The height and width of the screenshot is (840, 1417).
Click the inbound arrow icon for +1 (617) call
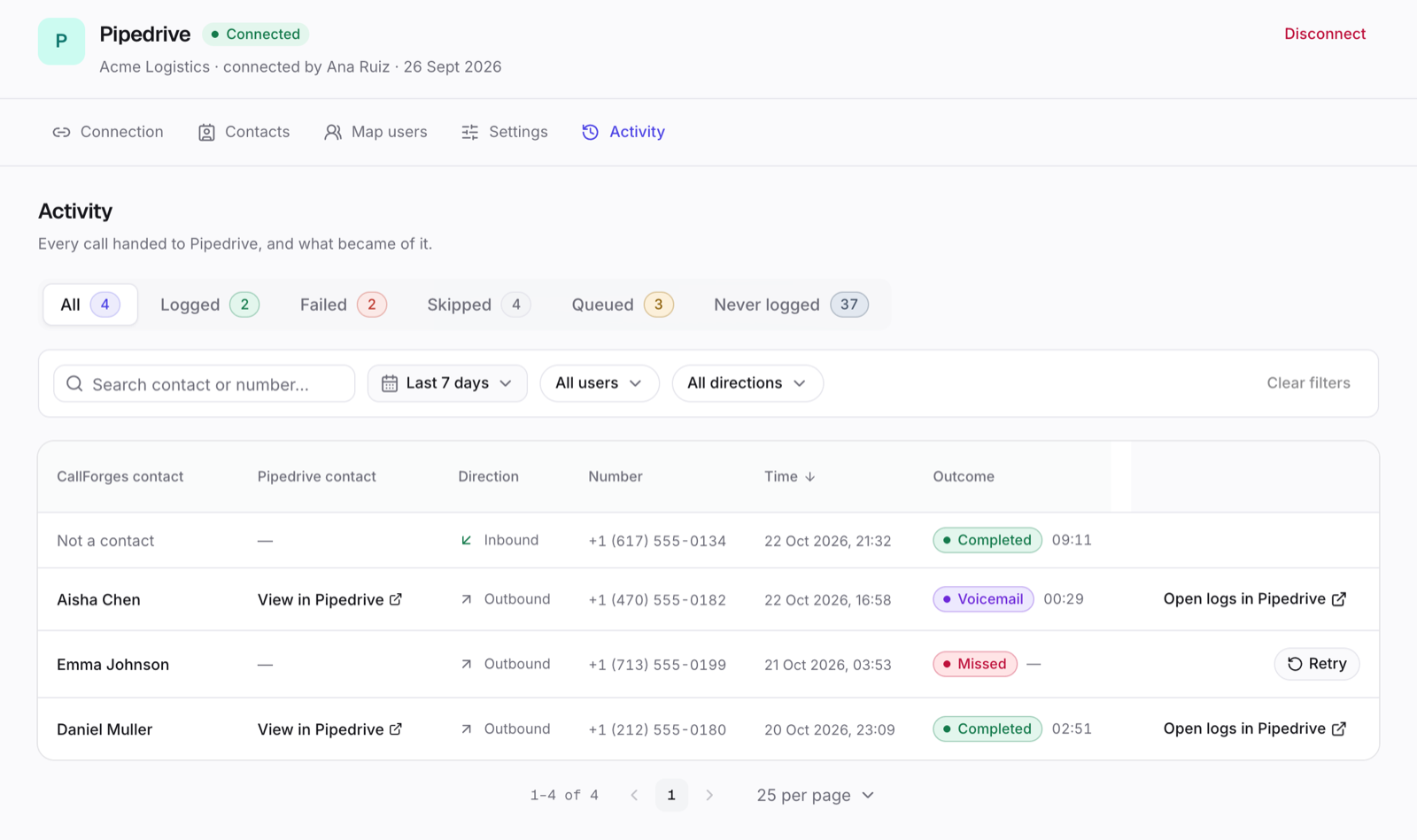pos(466,540)
